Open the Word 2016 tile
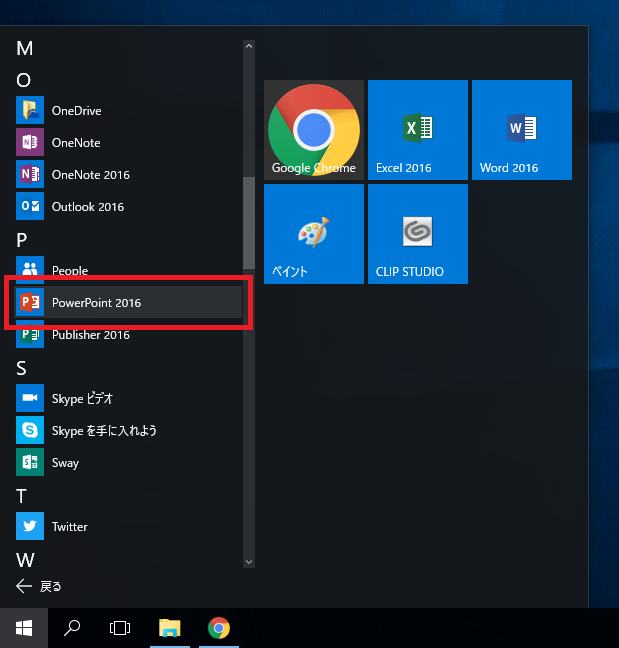The height and width of the screenshot is (648, 619). pyautogui.click(x=521, y=130)
